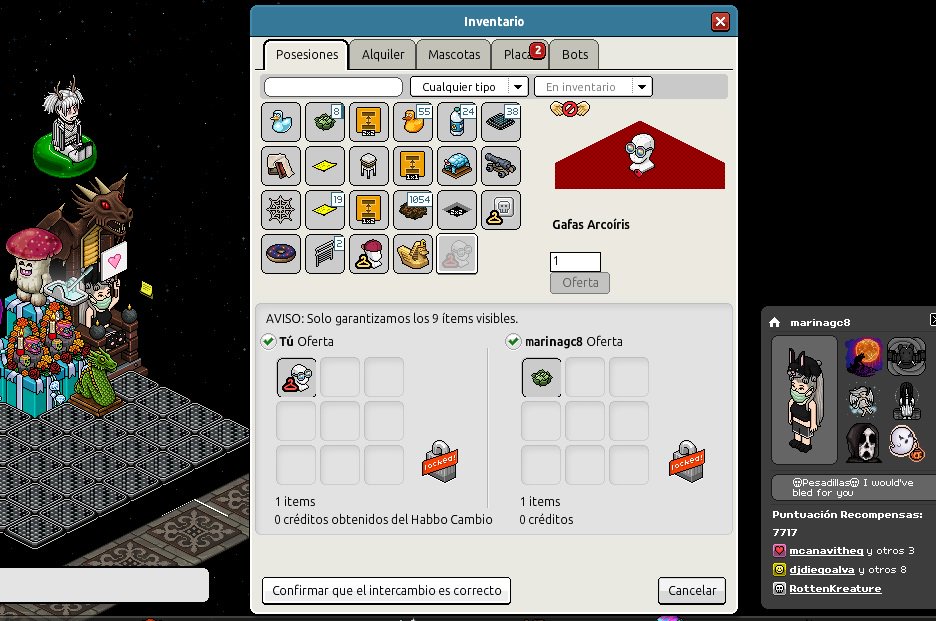936x621 pixels.
Task: Open the Mascotas tab
Action: pyautogui.click(x=454, y=54)
